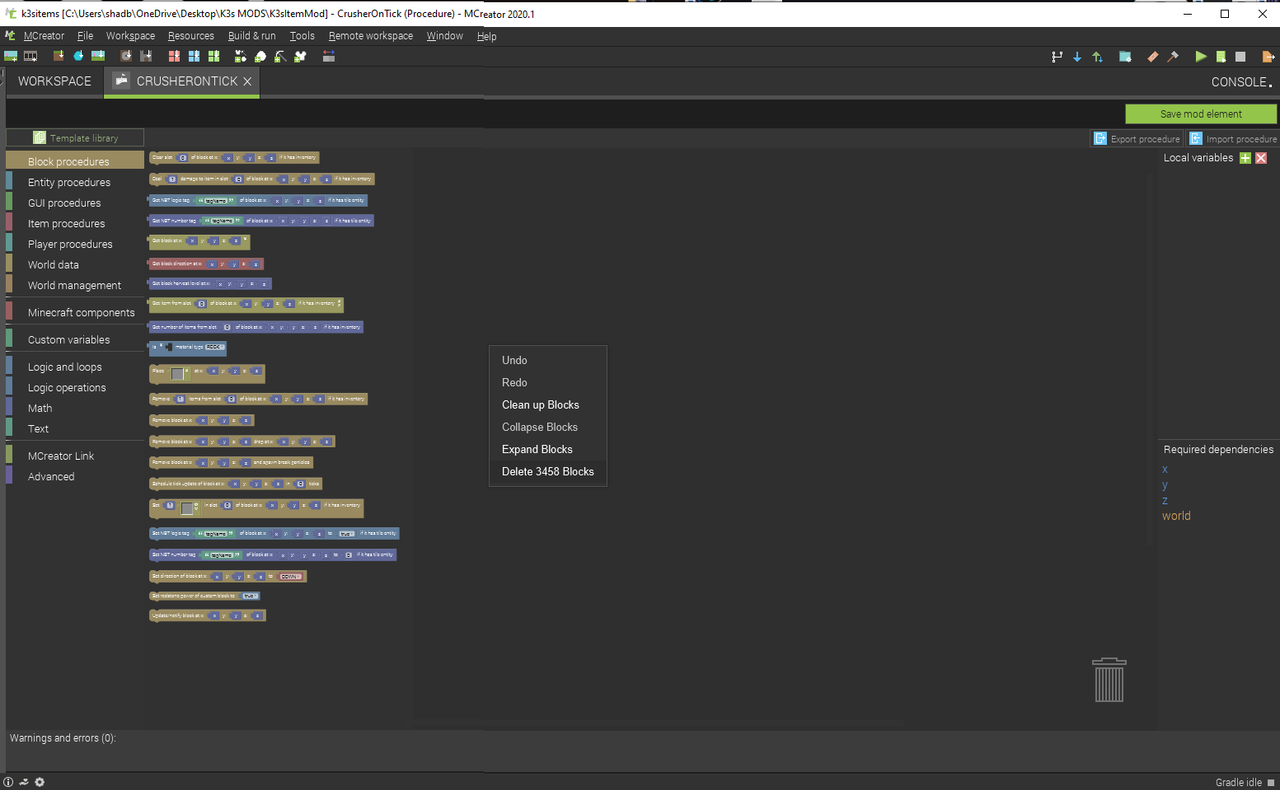
Task: Select the Item procedures category
Action: pos(74,224)
